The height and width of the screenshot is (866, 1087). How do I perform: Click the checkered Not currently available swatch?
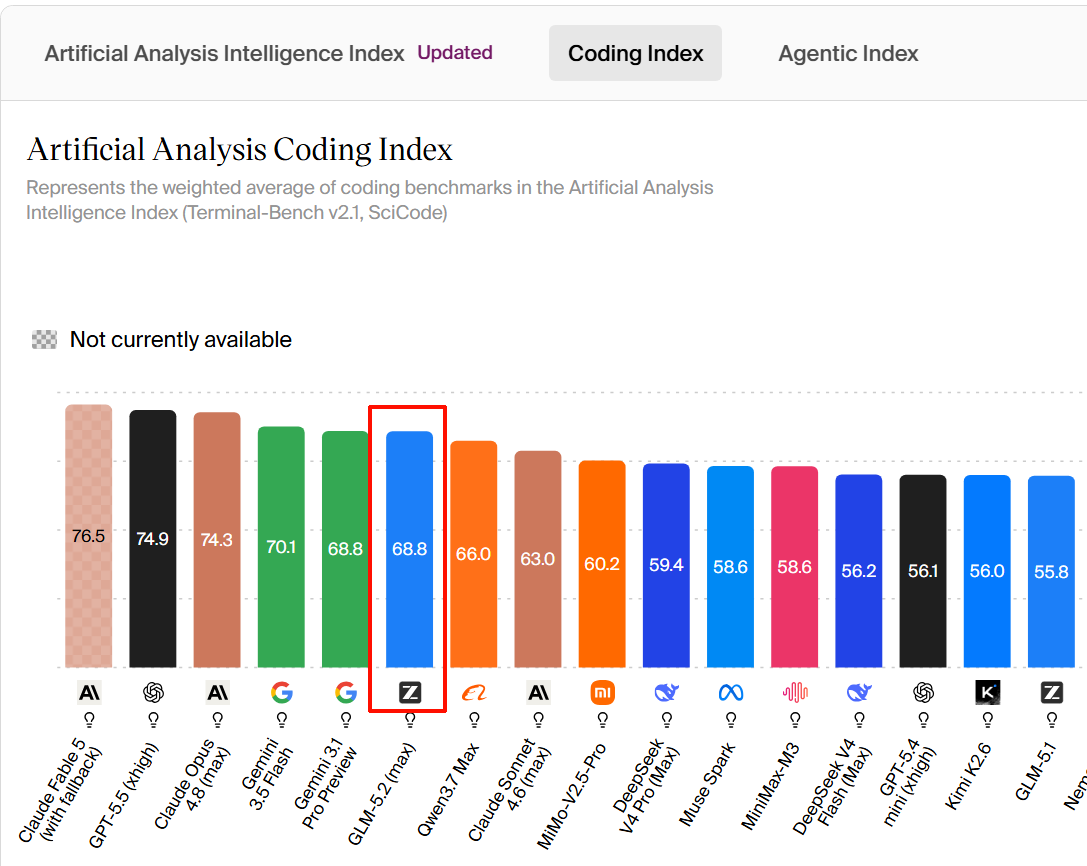coord(44,340)
